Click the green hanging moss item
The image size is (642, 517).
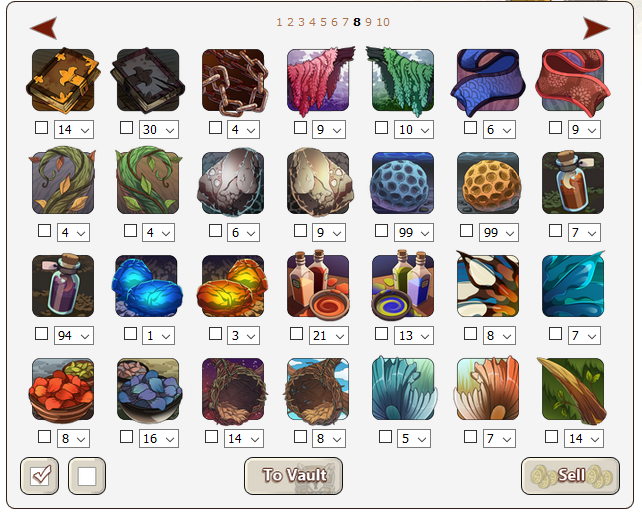(x=401, y=81)
